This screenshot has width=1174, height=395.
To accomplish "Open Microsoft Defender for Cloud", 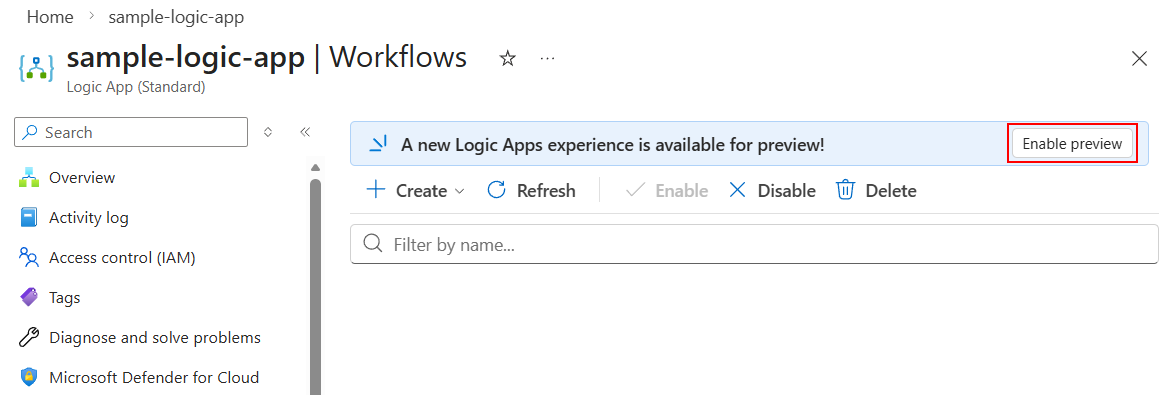I will 154,377.
